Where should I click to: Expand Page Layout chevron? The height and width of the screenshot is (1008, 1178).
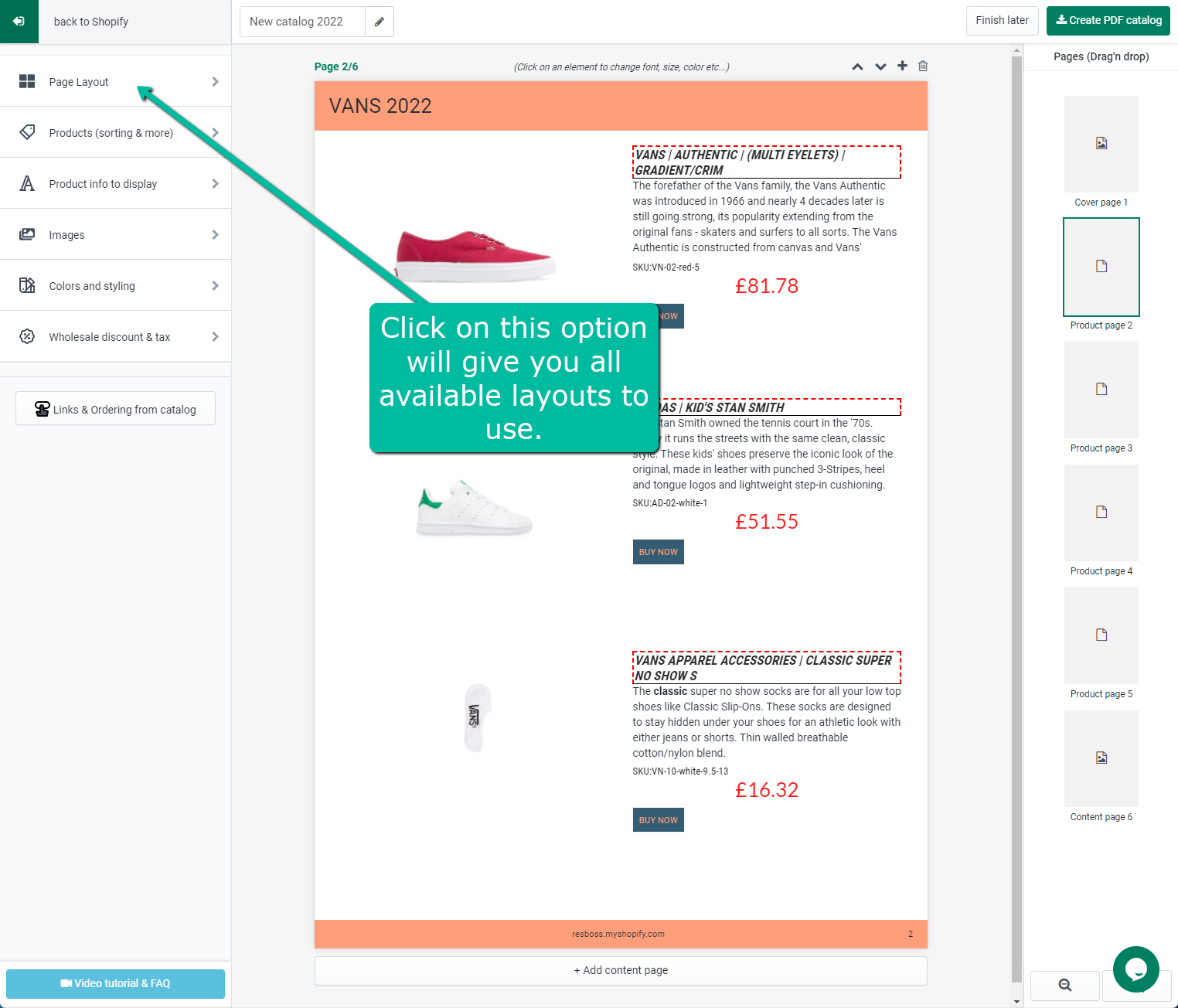coord(215,81)
